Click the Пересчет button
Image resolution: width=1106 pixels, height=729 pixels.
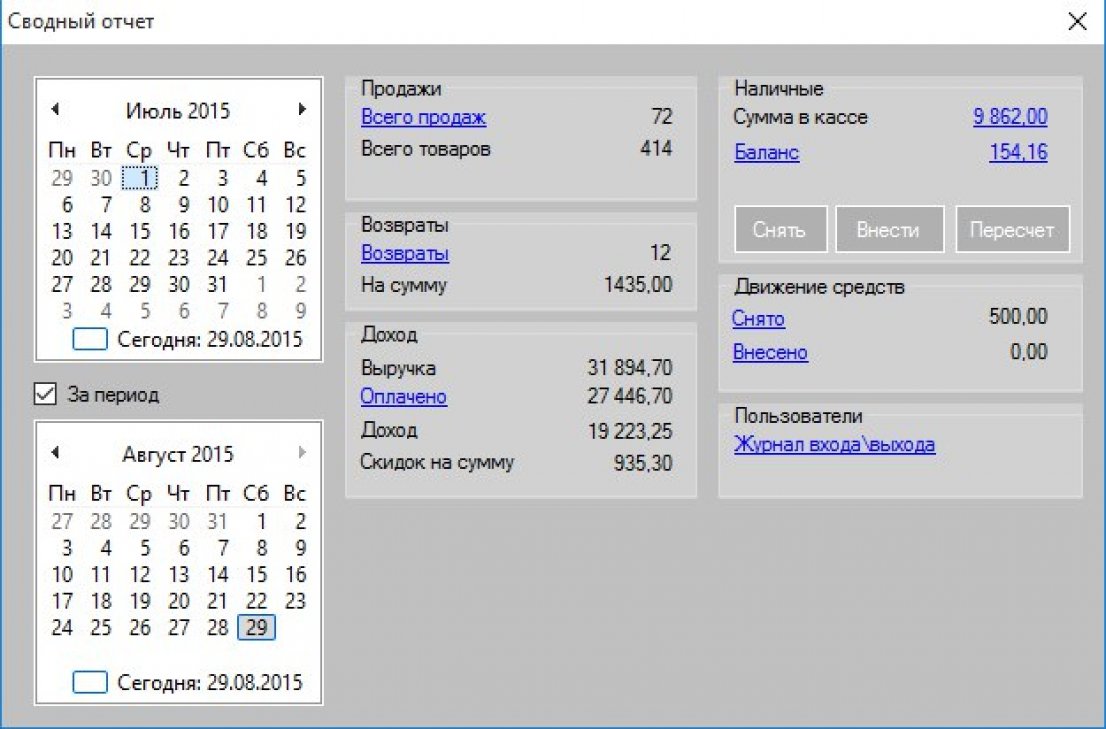point(1013,229)
